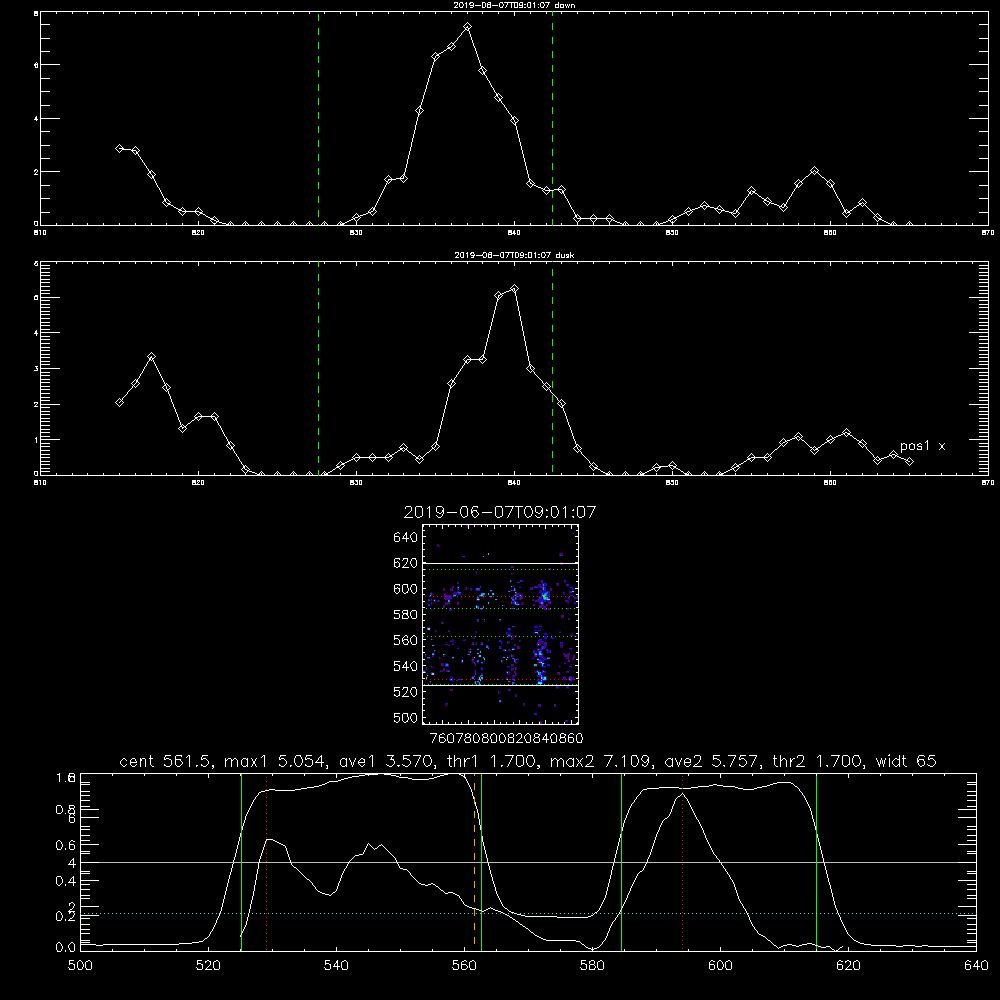
Task: Click the first diamond data point in the dawn plot
Action: click(119, 148)
